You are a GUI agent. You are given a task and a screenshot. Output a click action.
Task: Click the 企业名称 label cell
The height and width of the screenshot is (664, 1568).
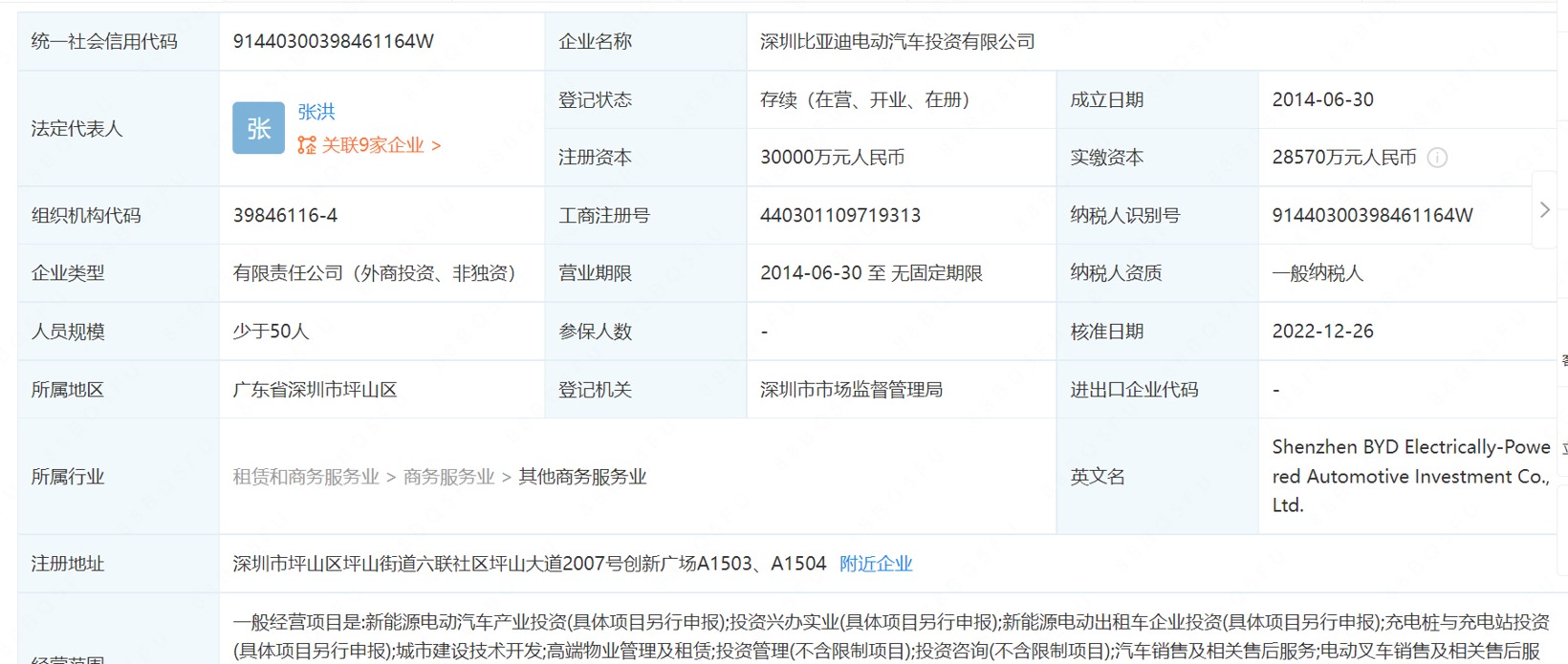645,41
